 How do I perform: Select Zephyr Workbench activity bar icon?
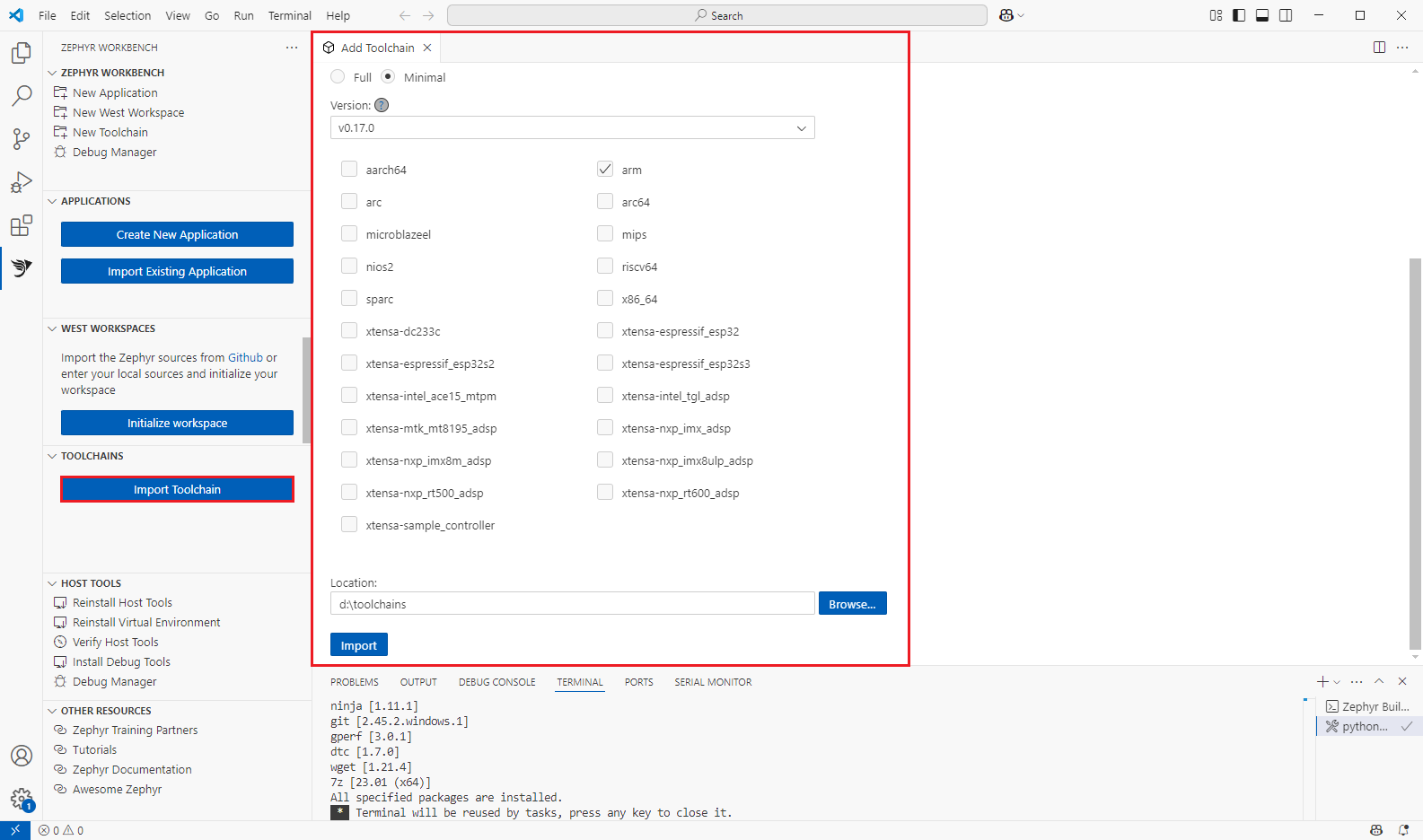point(22,267)
